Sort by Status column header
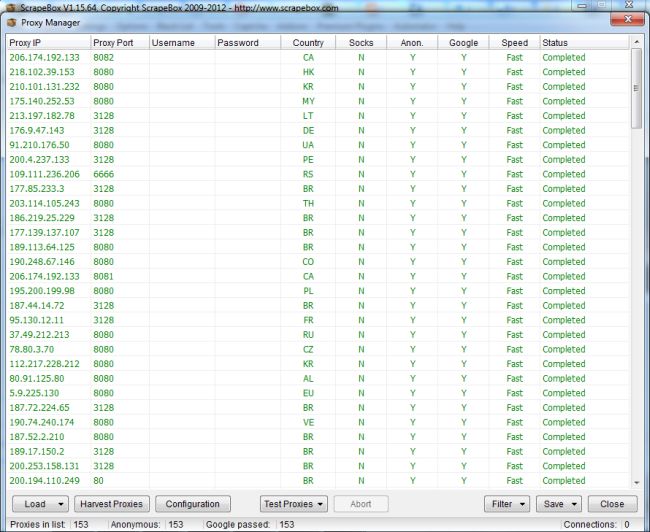 click(585, 43)
